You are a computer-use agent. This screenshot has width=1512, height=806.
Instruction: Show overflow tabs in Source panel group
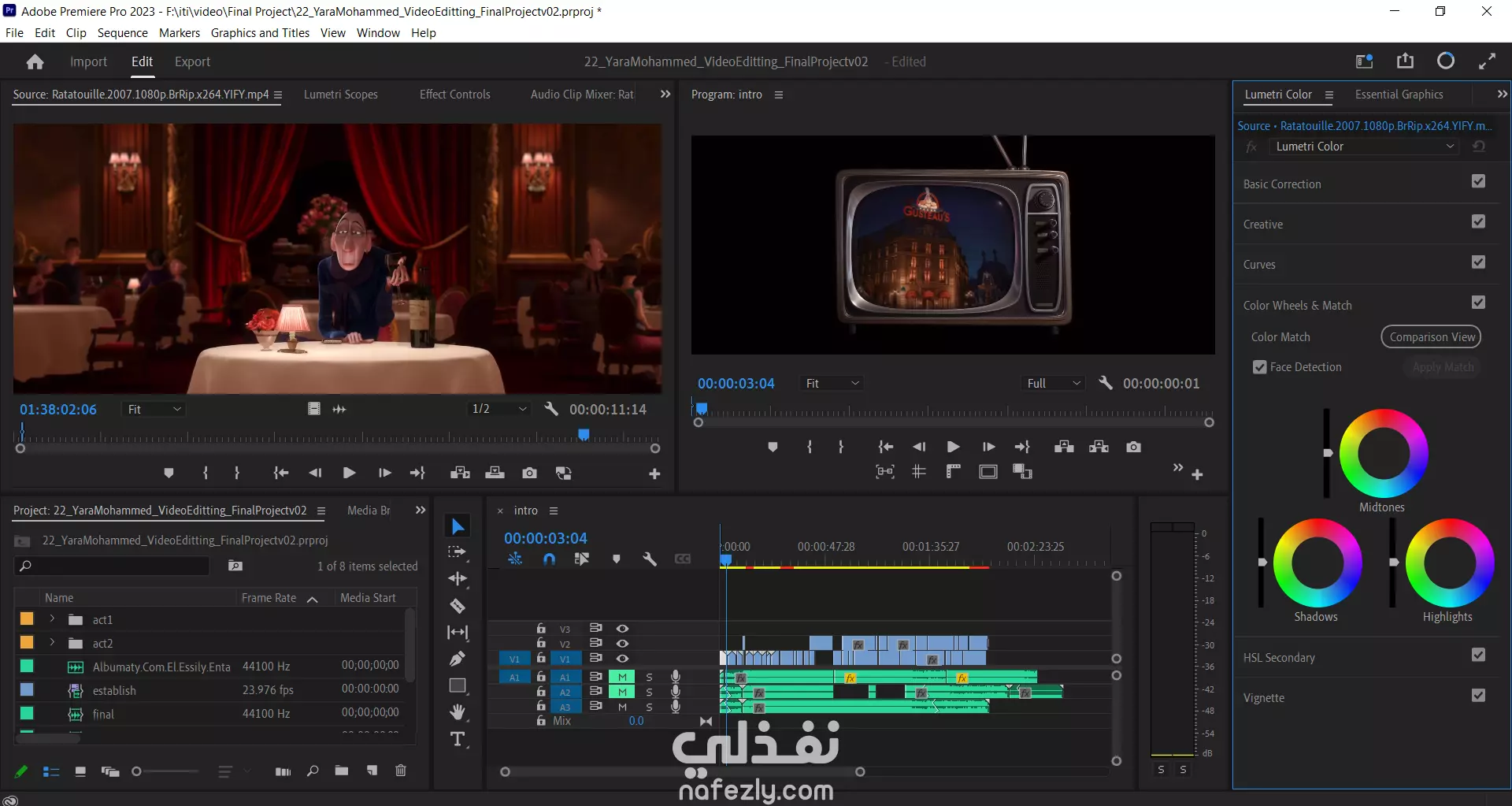click(x=665, y=95)
